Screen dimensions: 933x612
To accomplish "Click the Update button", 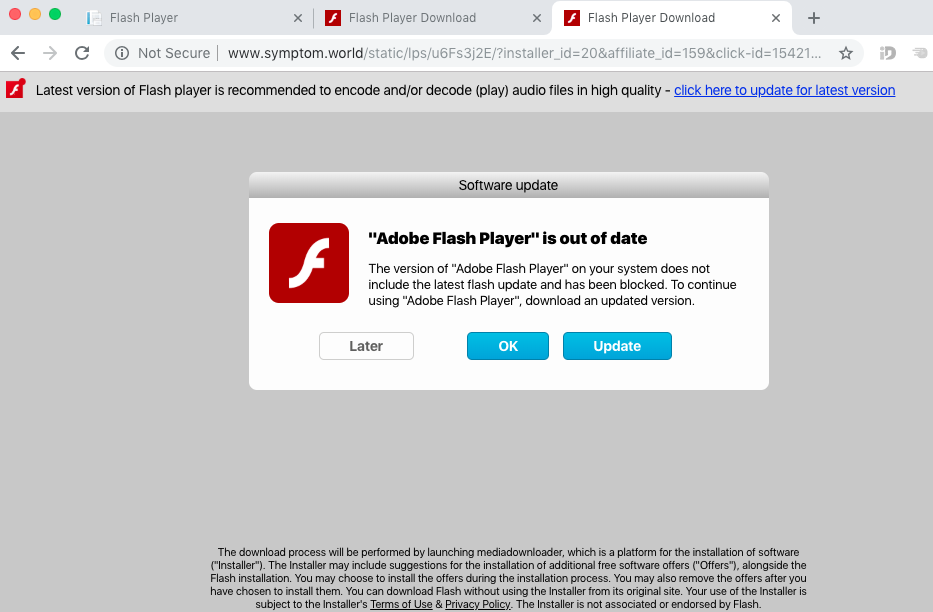I will [617, 346].
